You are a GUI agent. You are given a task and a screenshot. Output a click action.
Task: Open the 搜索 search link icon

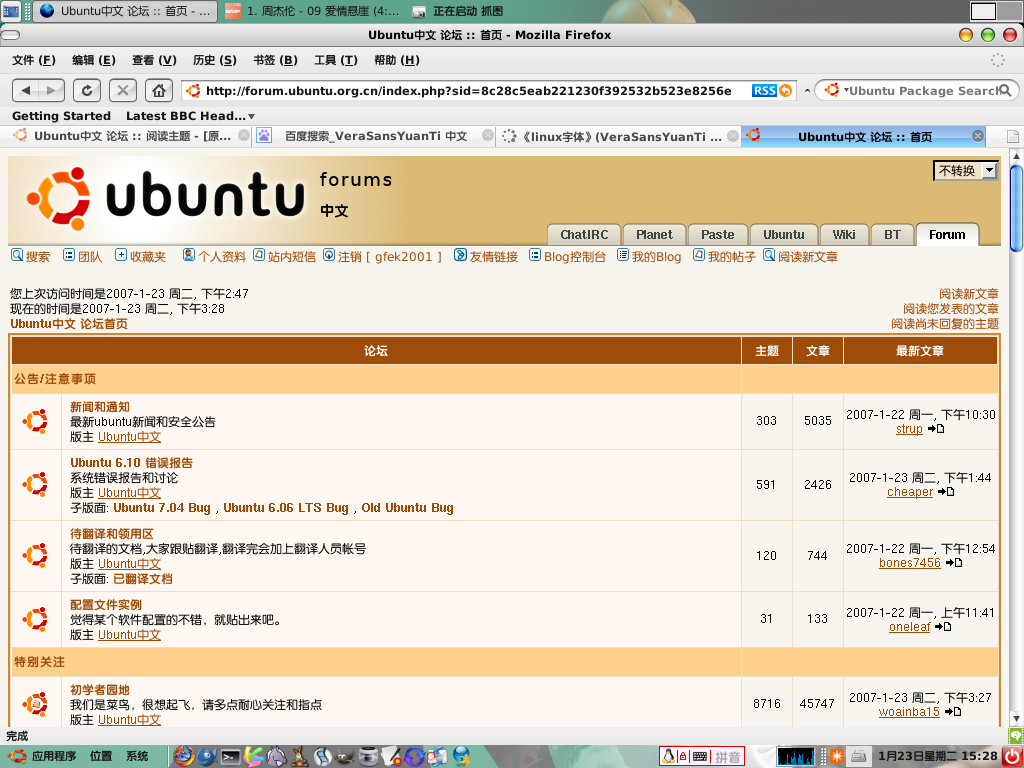[17, 255]
